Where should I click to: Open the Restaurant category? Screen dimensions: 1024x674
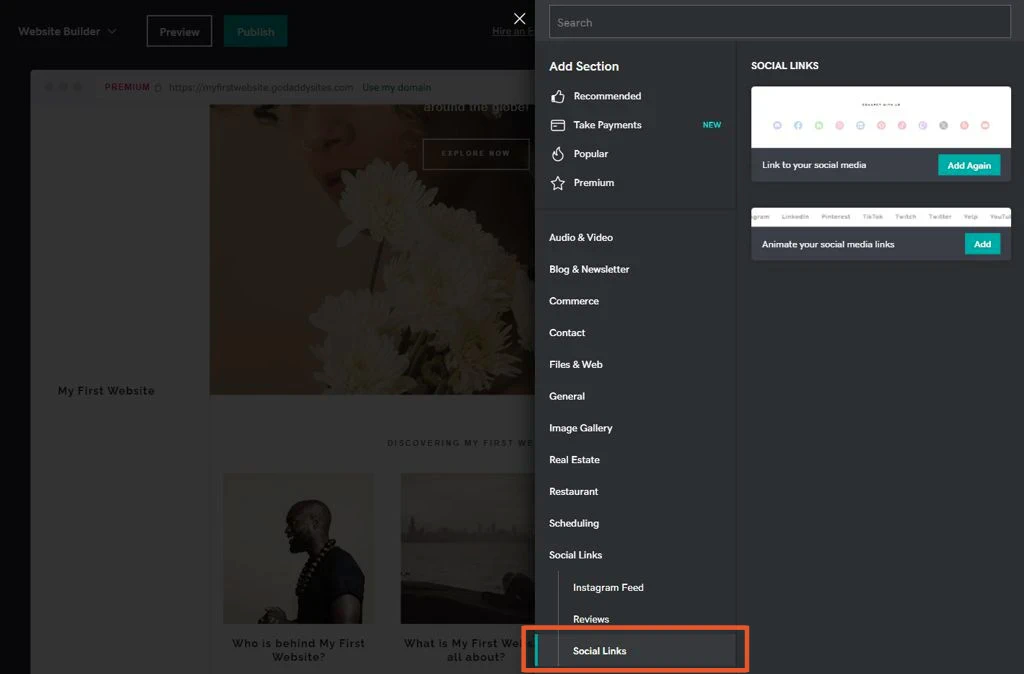point(573,491)
